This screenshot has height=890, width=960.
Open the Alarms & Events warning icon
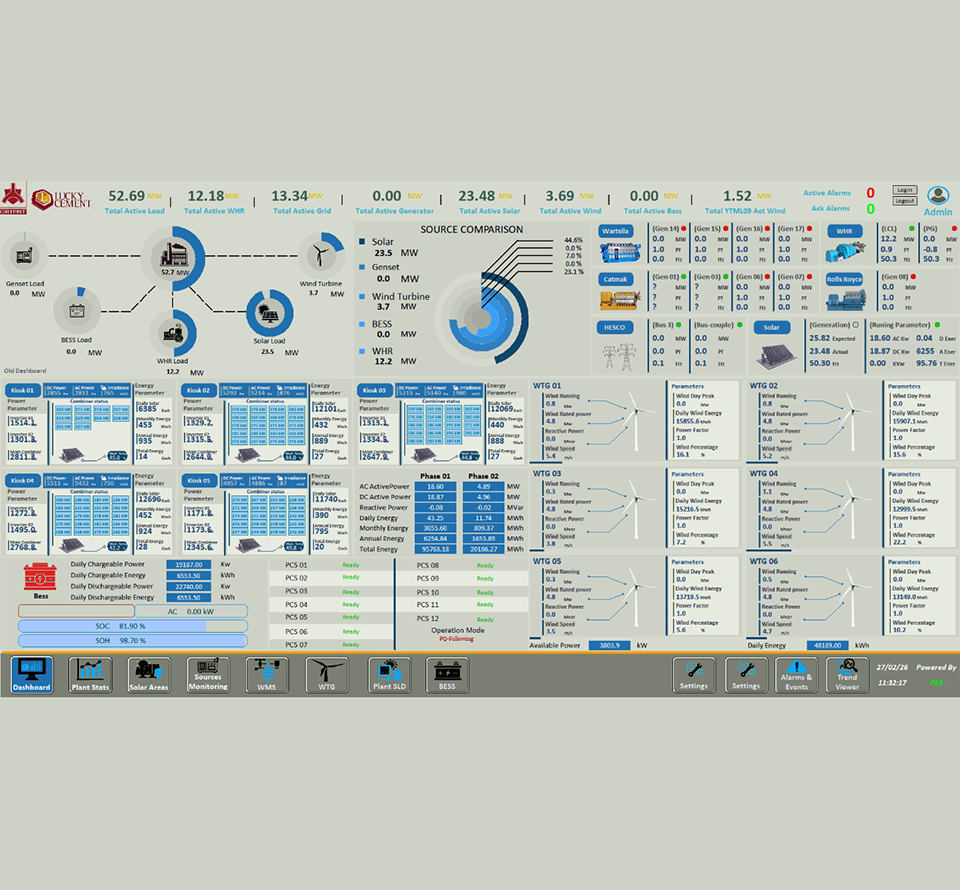(x=796, y=675)
